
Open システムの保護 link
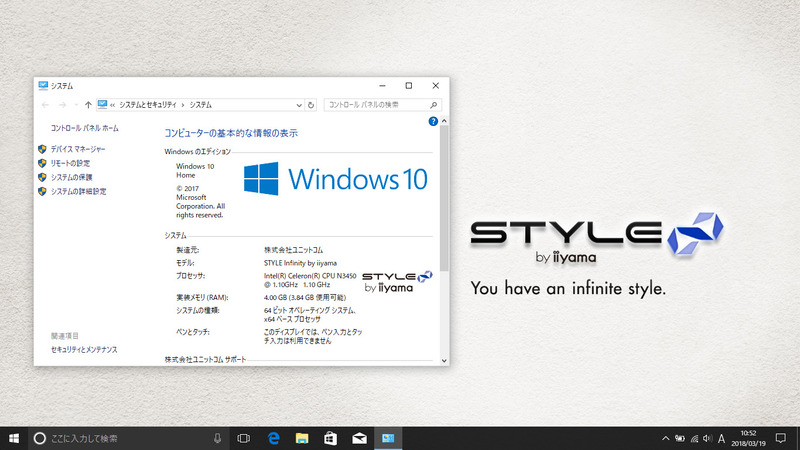tap(71, 178)
